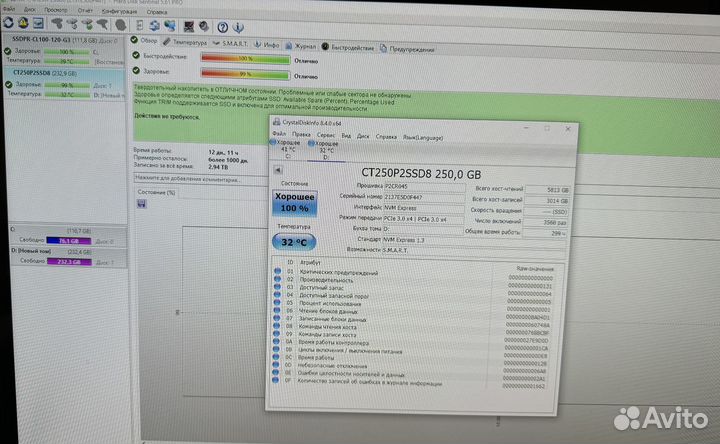
Task: Switch to Инфо tab
Action: click(x=267, y=45)
